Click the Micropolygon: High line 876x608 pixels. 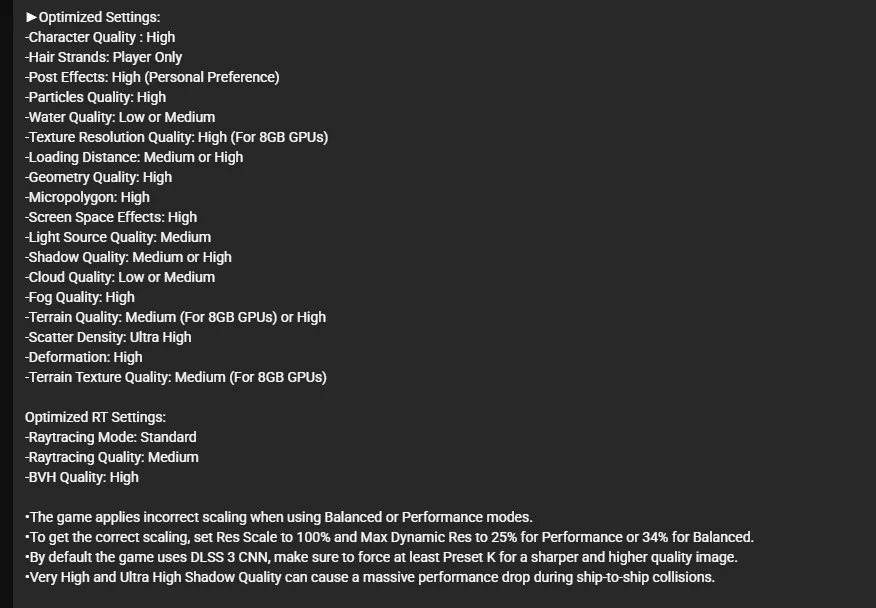pos(87,197)
